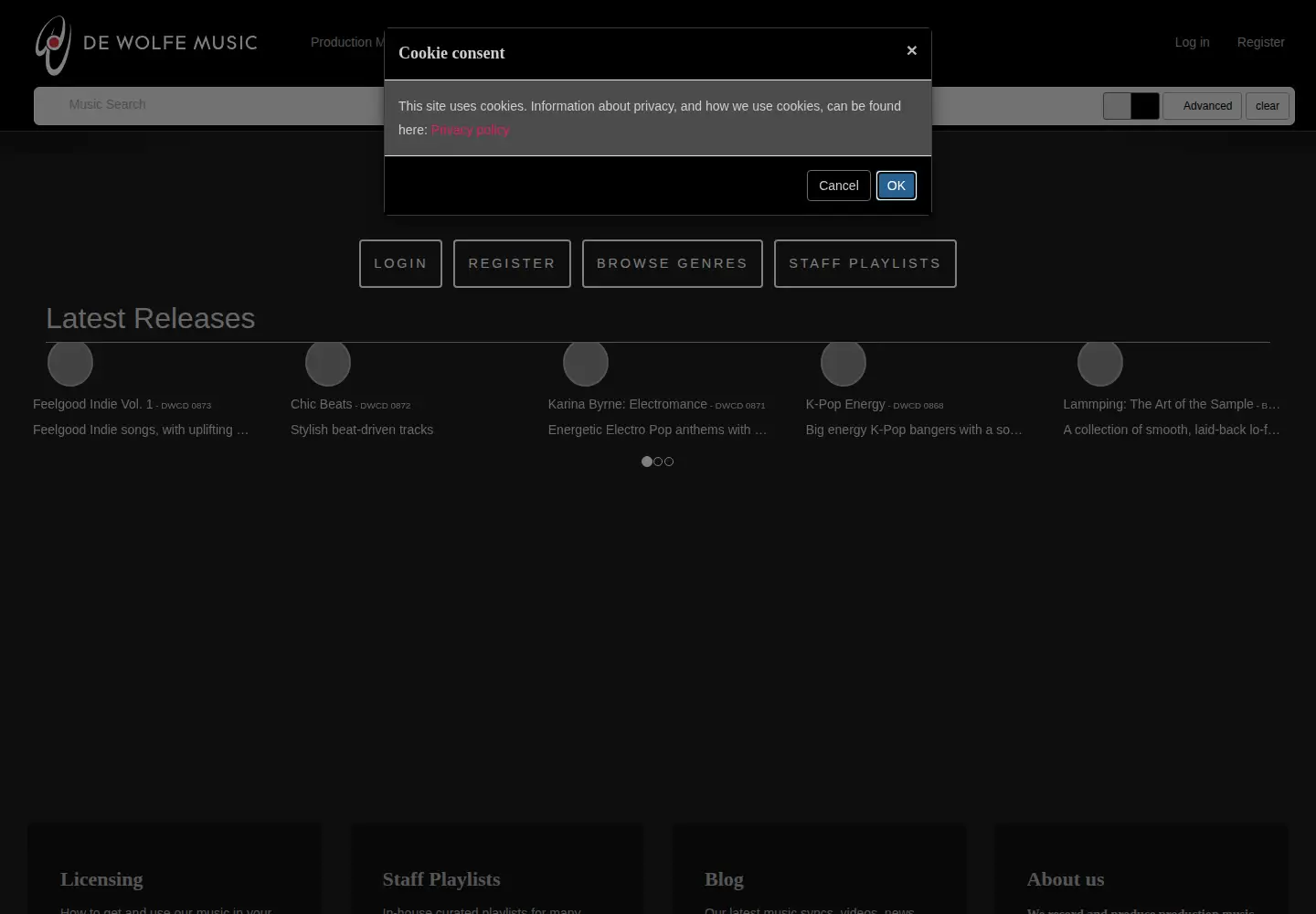
Task: Open the Register link in the top-right header
Action: [x=1260, y=42]
